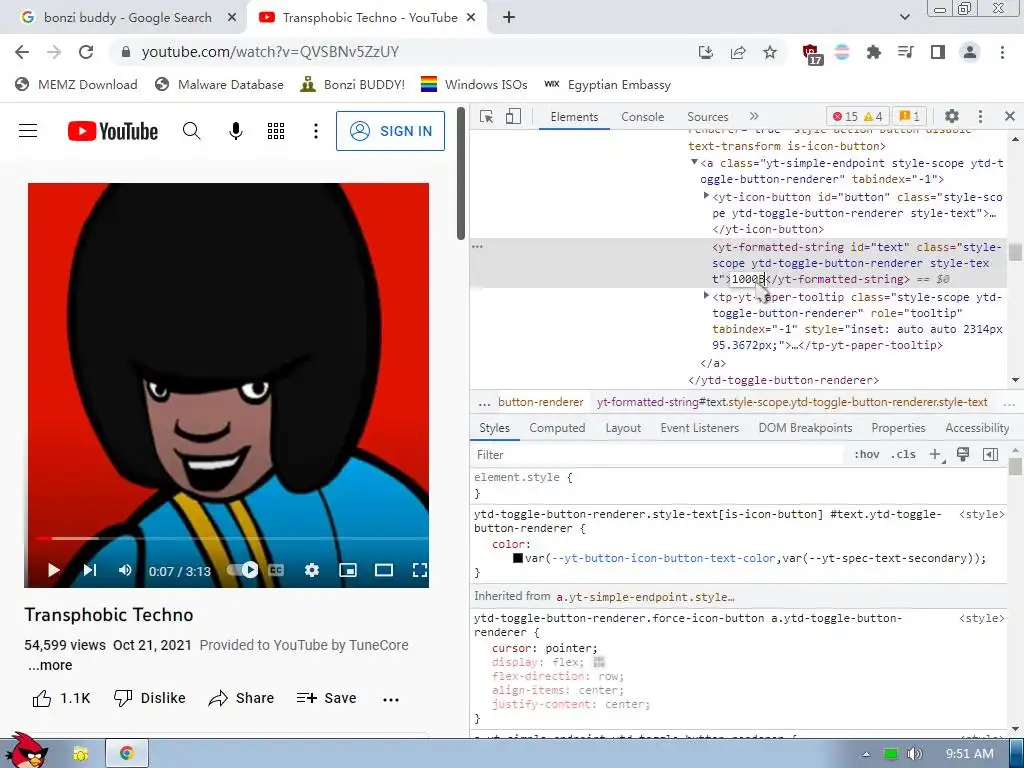Open DevTools settings gear
1024x768 pixels.
(x=952, y=116)
